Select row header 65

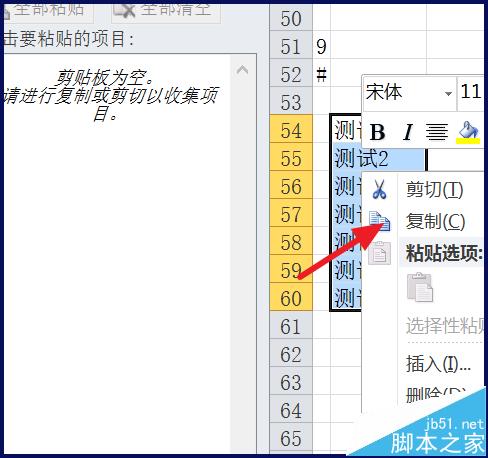(291, 438)
